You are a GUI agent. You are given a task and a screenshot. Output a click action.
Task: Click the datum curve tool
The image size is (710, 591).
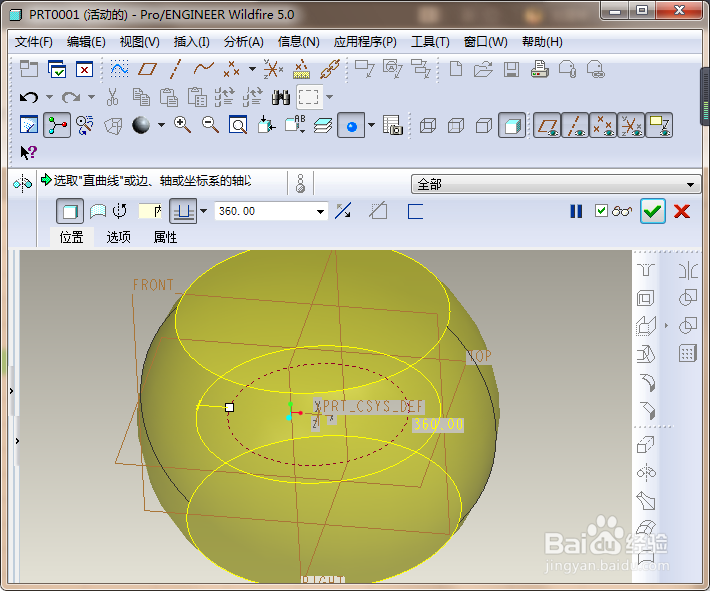tap(203, 69)
